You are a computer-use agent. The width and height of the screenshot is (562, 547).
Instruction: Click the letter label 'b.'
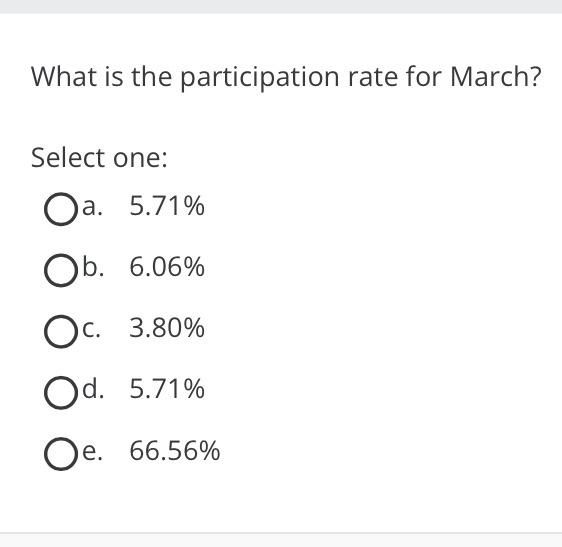coord(93,266)
